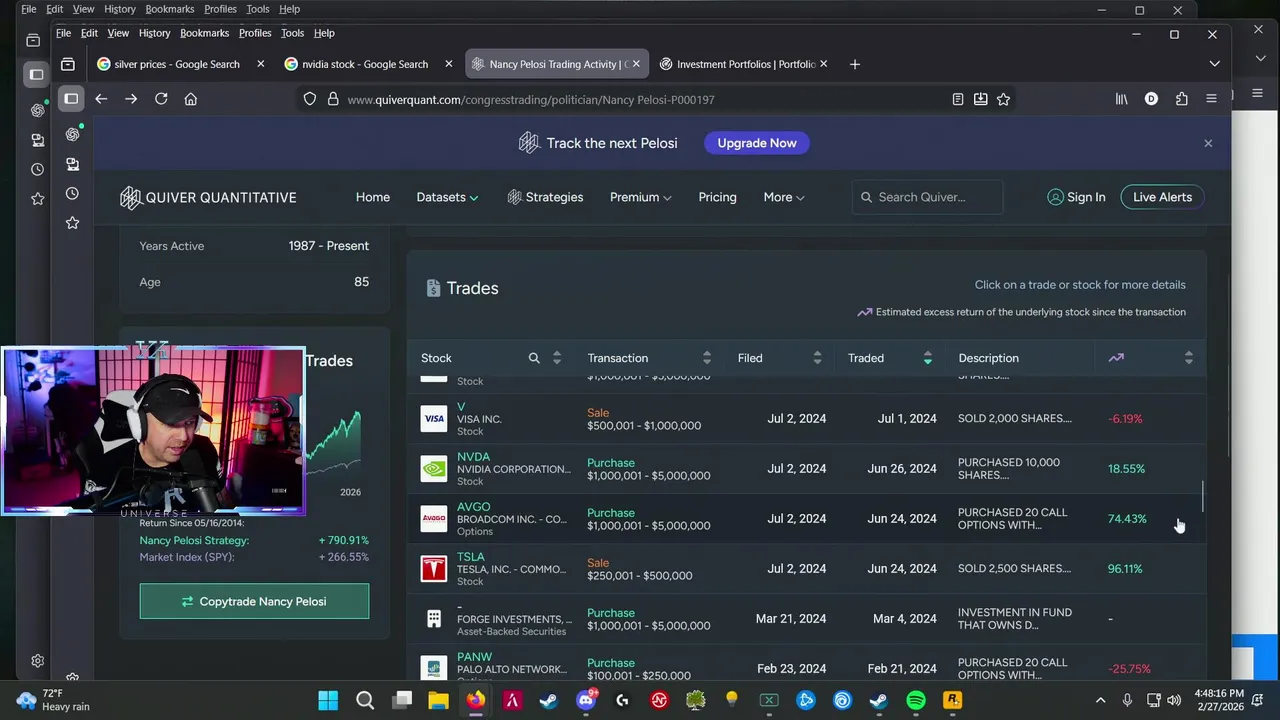Sort trades by Stock column arrows
The height and width of the screenshot is (720, 1280).
click(557, 358)
